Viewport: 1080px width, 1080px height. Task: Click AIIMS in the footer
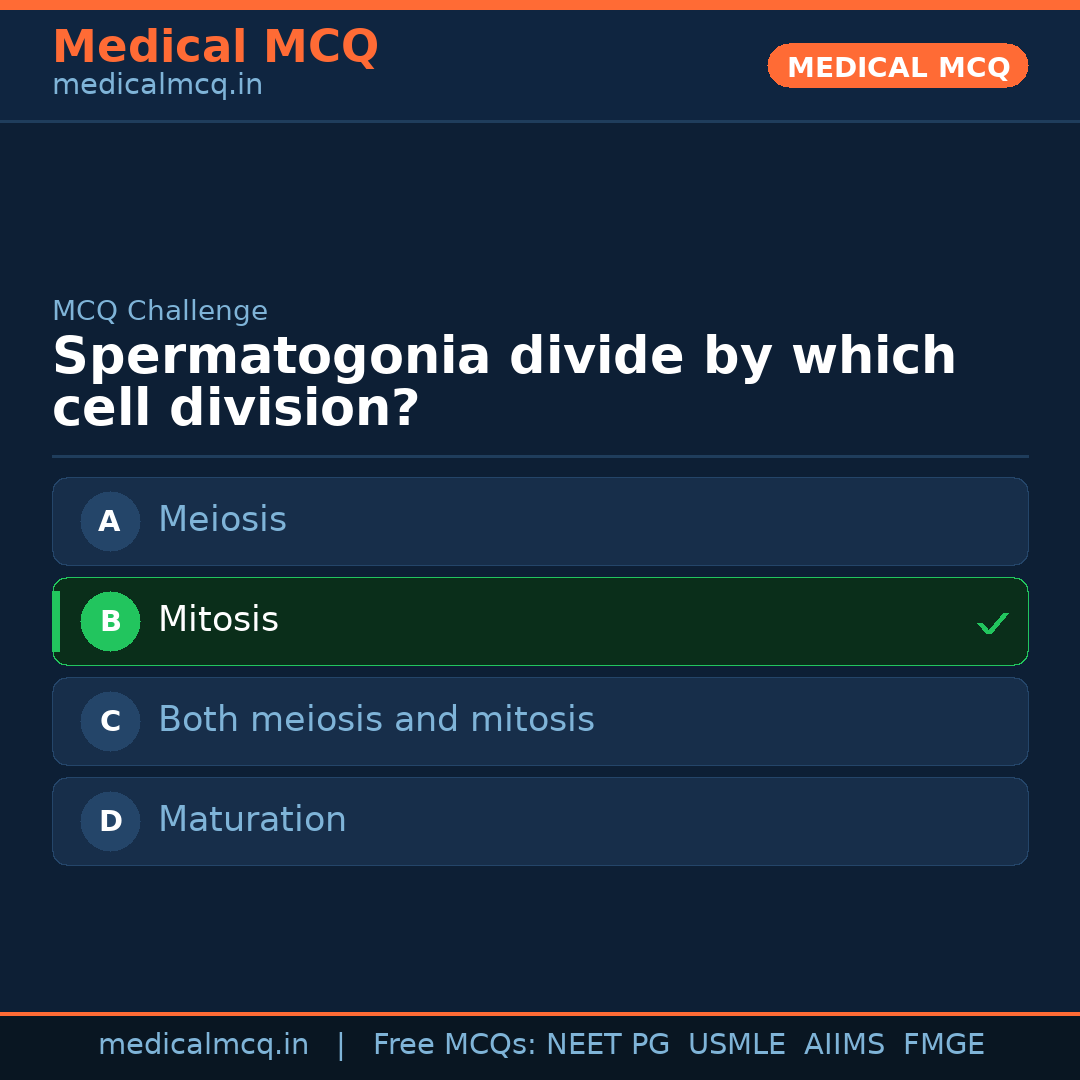pyautogui.click(x=844, y=1045)
